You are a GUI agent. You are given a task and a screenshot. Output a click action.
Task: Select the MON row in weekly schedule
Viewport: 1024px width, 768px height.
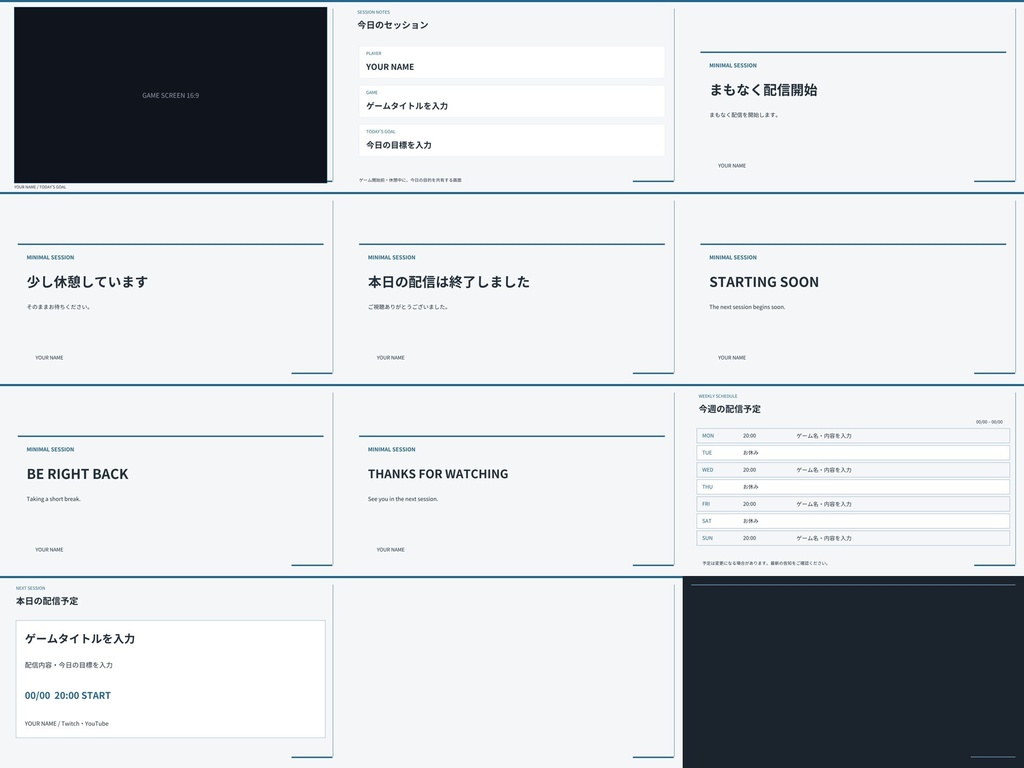[853, 436]
